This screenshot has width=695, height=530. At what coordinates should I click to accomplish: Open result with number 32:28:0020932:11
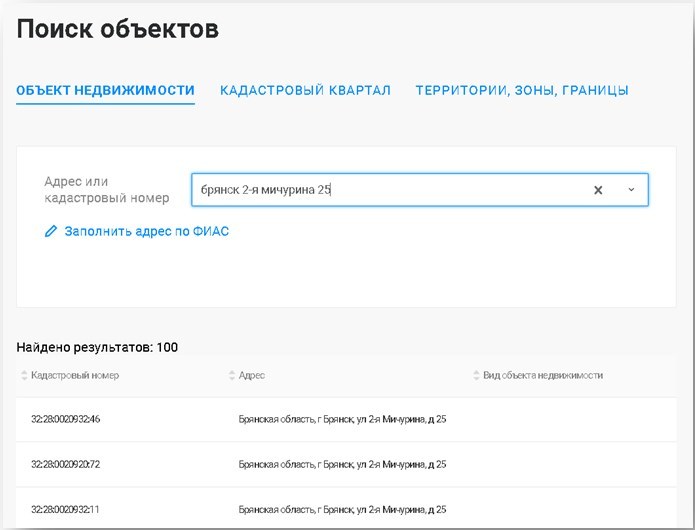pos(65,510)
